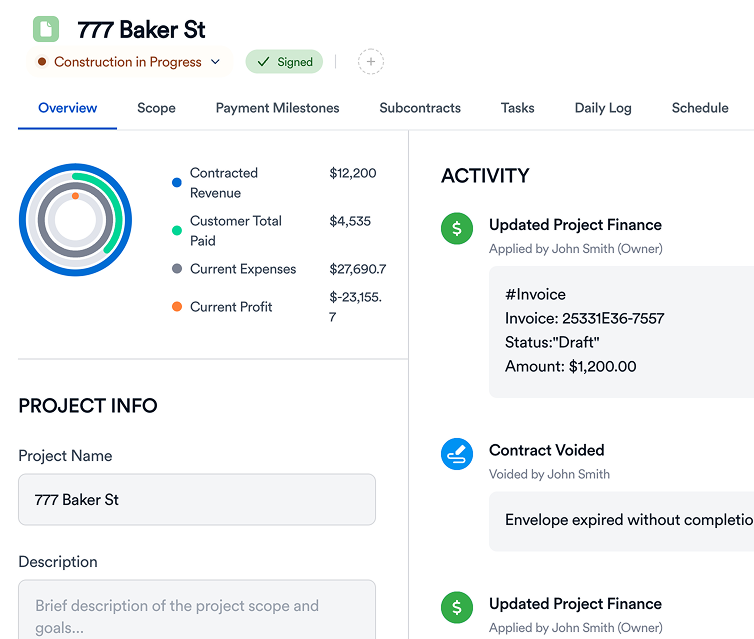Focus the Project Name input field
The width and height of the screenshot is (754, 639).
[x=197, y=500]
